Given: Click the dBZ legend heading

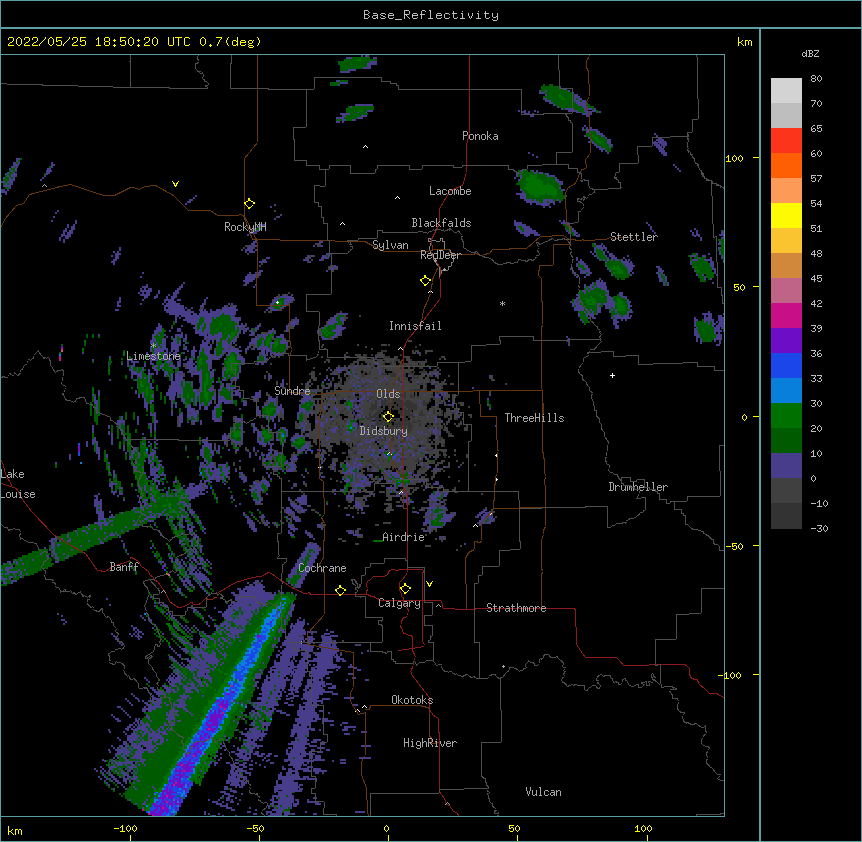Looking at the screenshot, I should [810, 54].
